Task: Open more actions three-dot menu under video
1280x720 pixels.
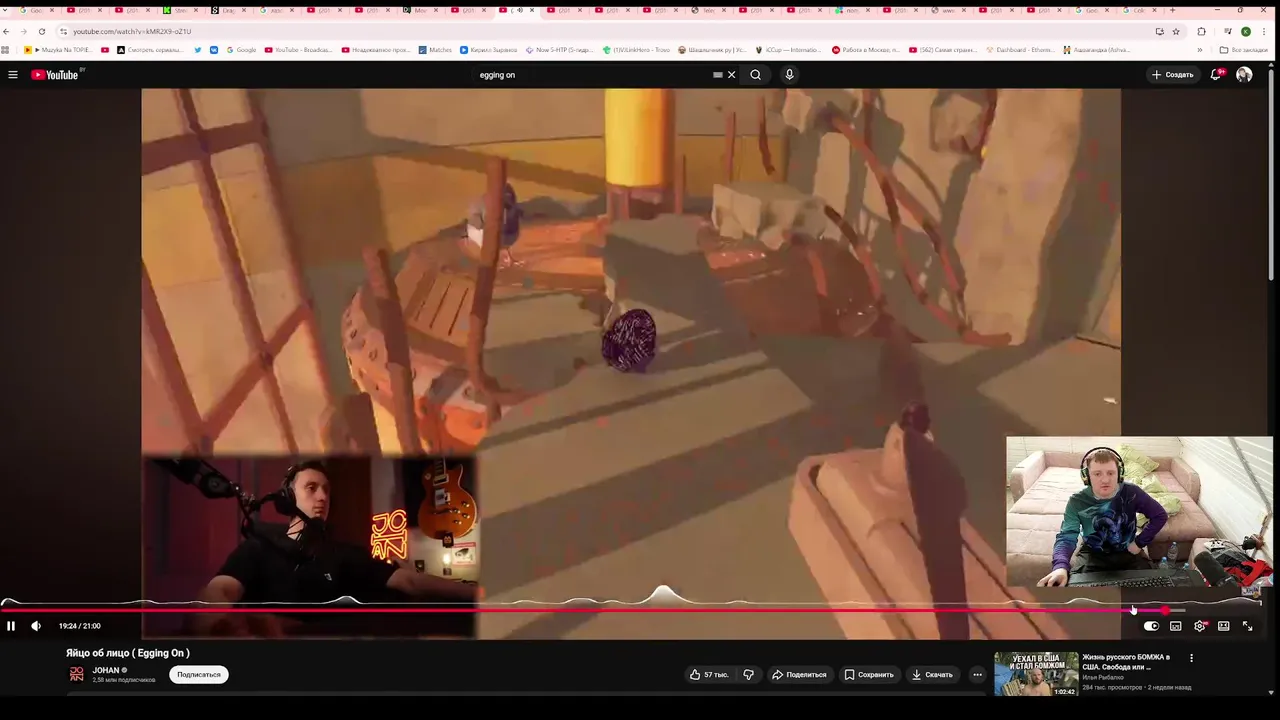Action: pos(978,675)
